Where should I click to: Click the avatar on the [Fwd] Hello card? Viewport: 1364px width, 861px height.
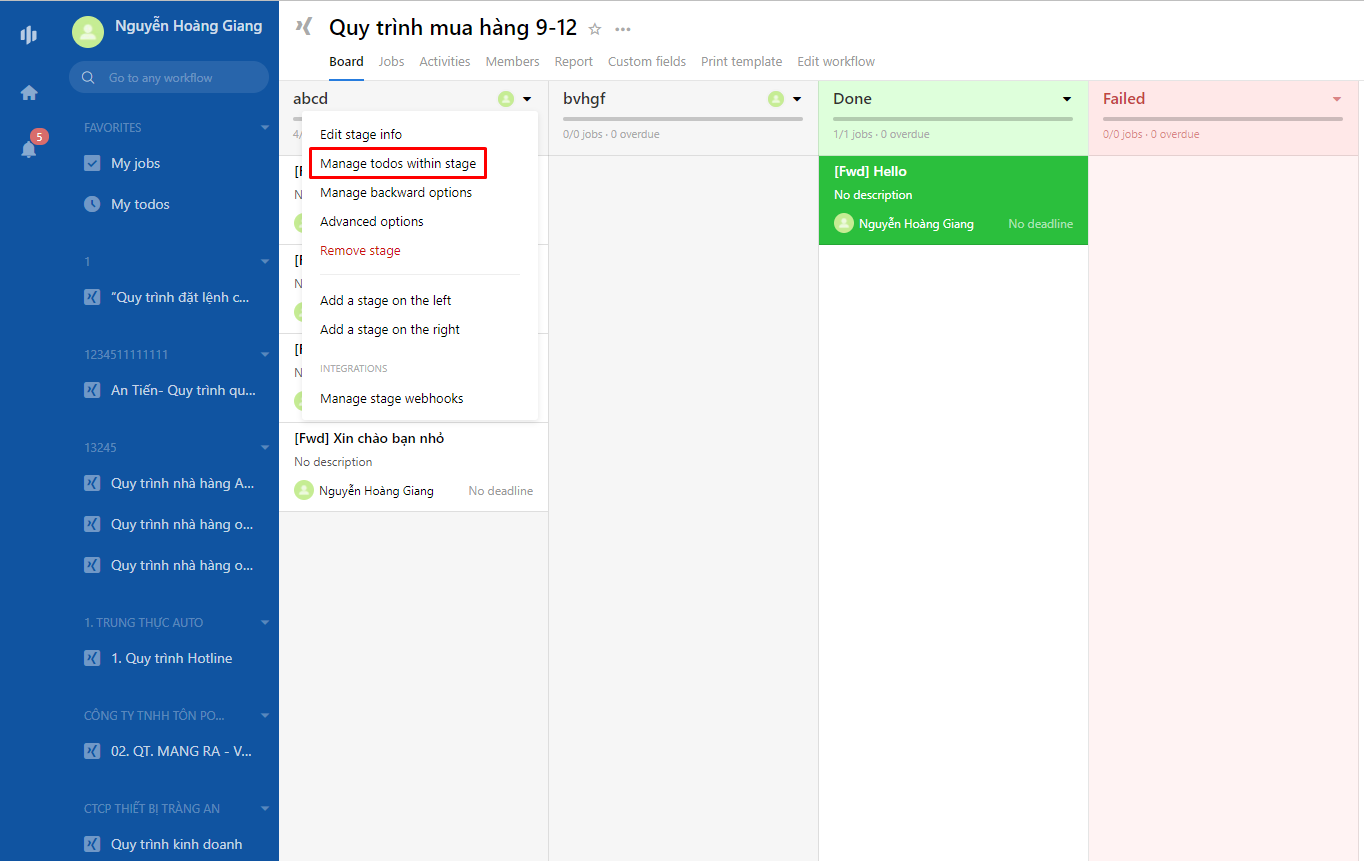point(843,223)
